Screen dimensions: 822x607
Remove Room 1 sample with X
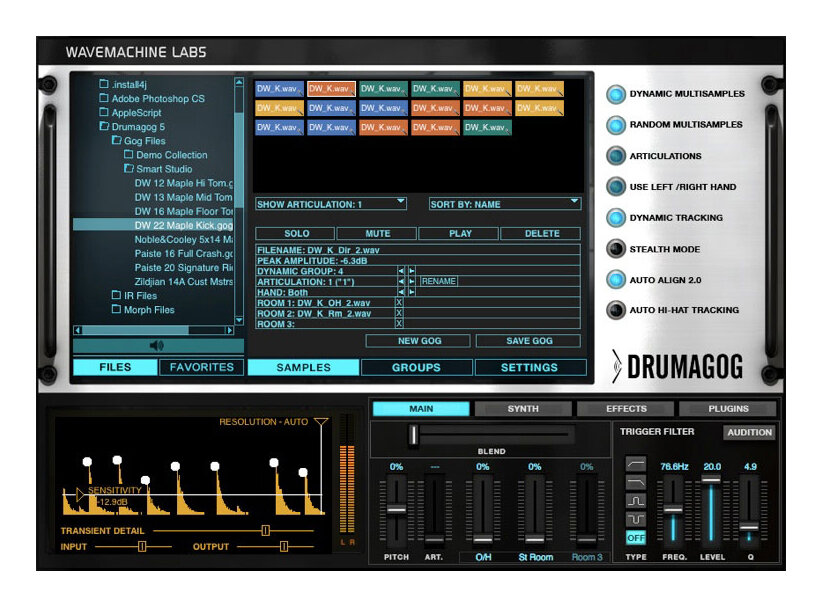click(399, 302)
